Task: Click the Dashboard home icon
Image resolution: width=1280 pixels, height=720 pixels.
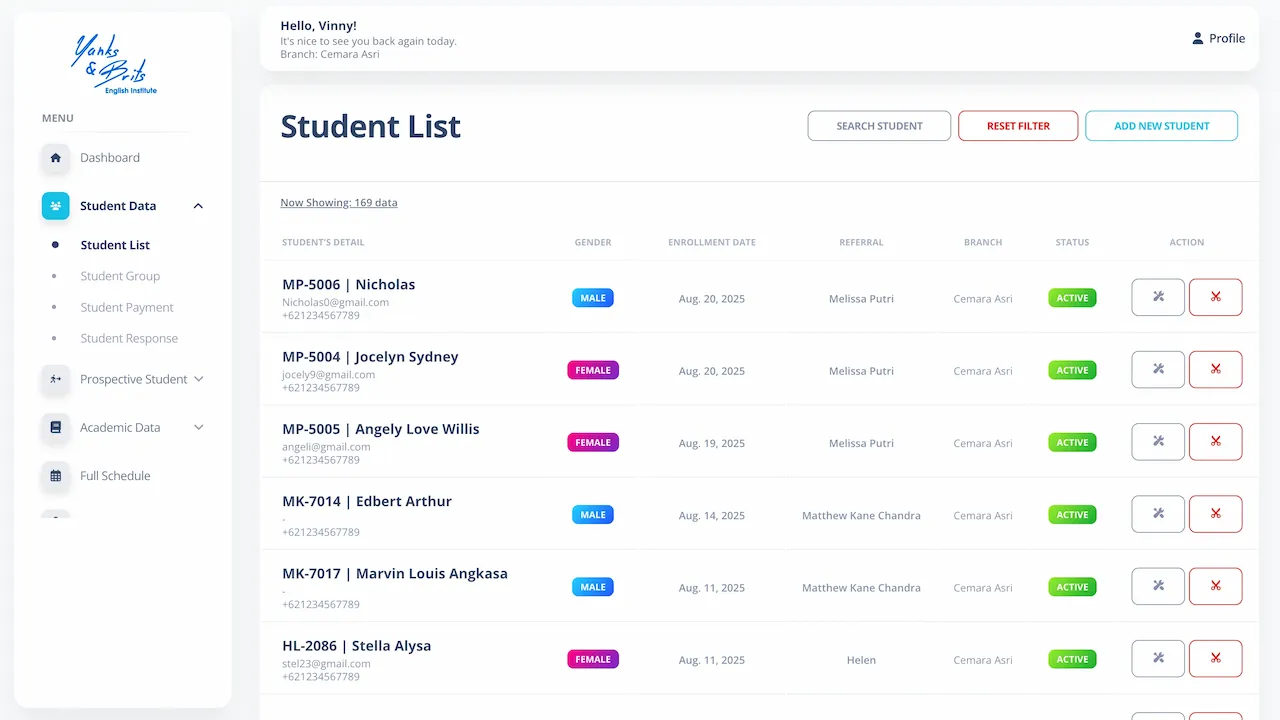Action: click(x=56, y=158)
